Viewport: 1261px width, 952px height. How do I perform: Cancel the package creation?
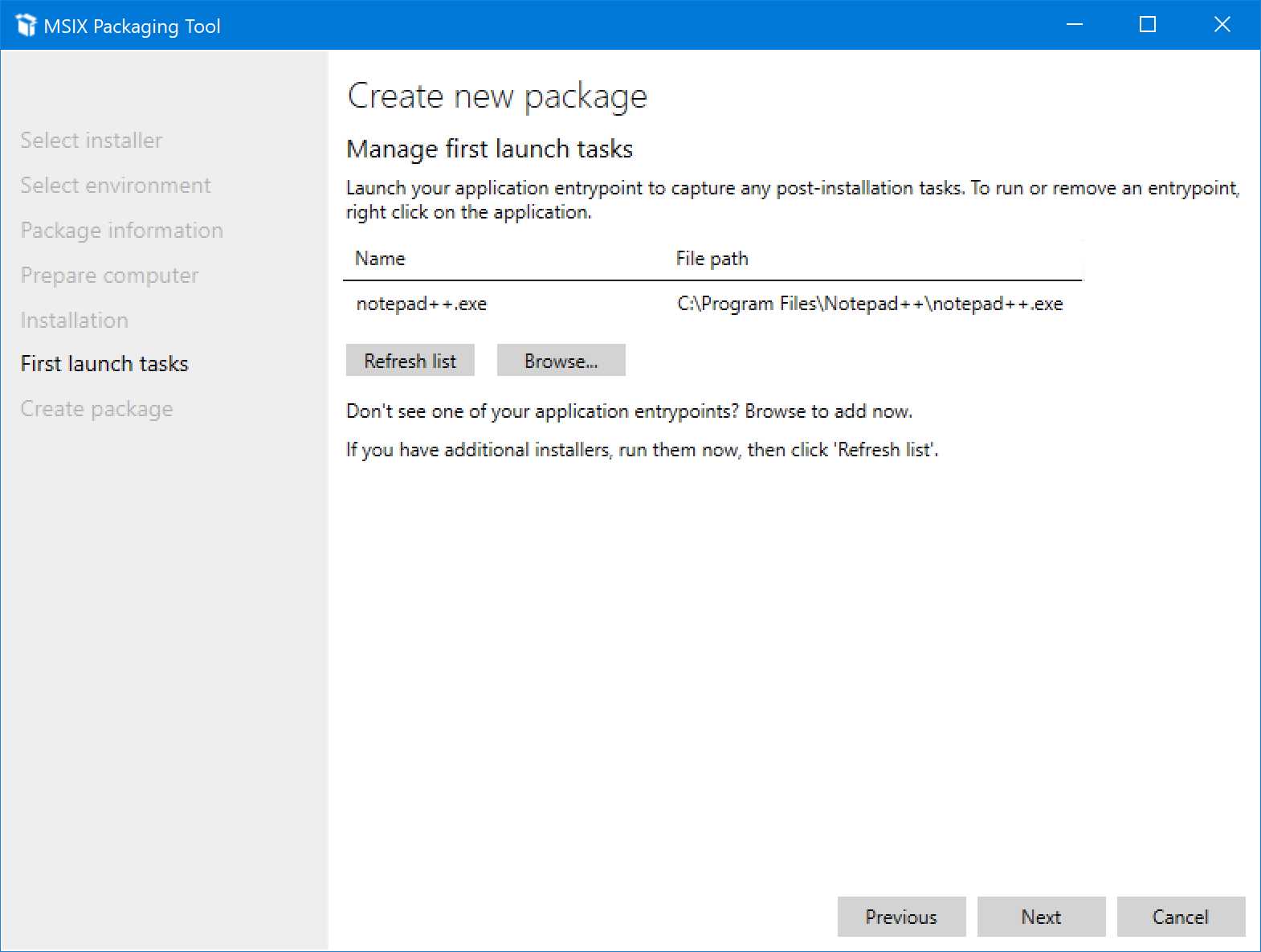click(x=1181, y=917)
